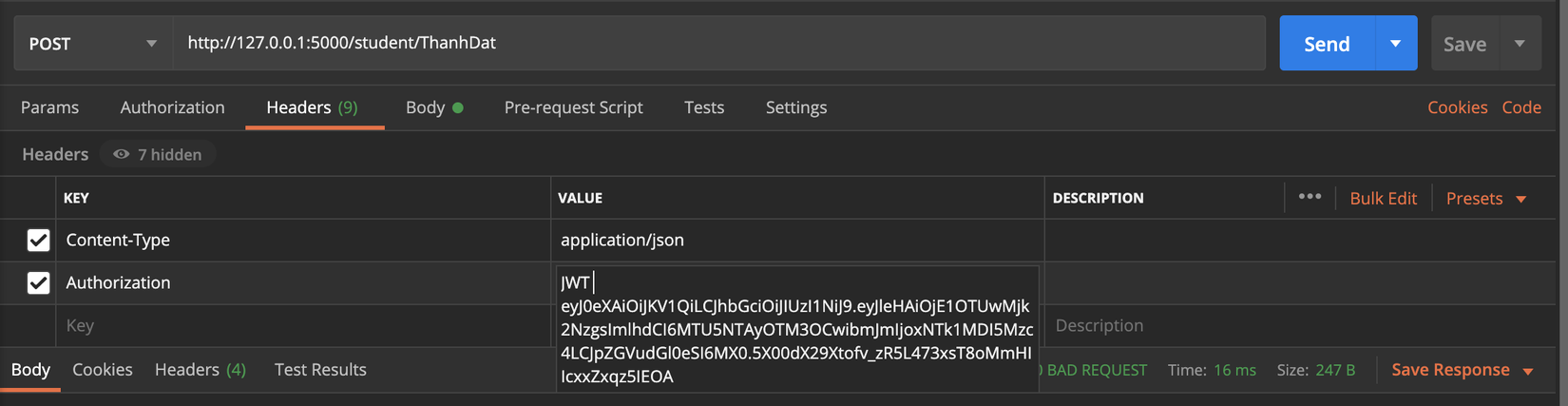Open the Cookies link
Screen dimensions: 1568x406
click(1457, 107)
